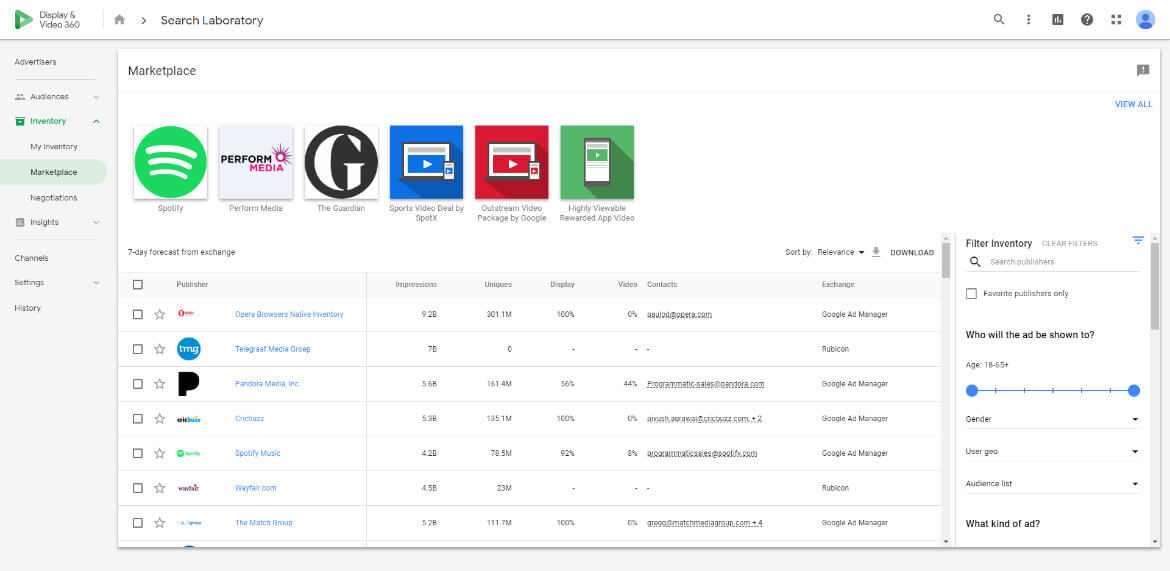
Task: Open the three-dot more options menu
Action: pos(1028,19)
